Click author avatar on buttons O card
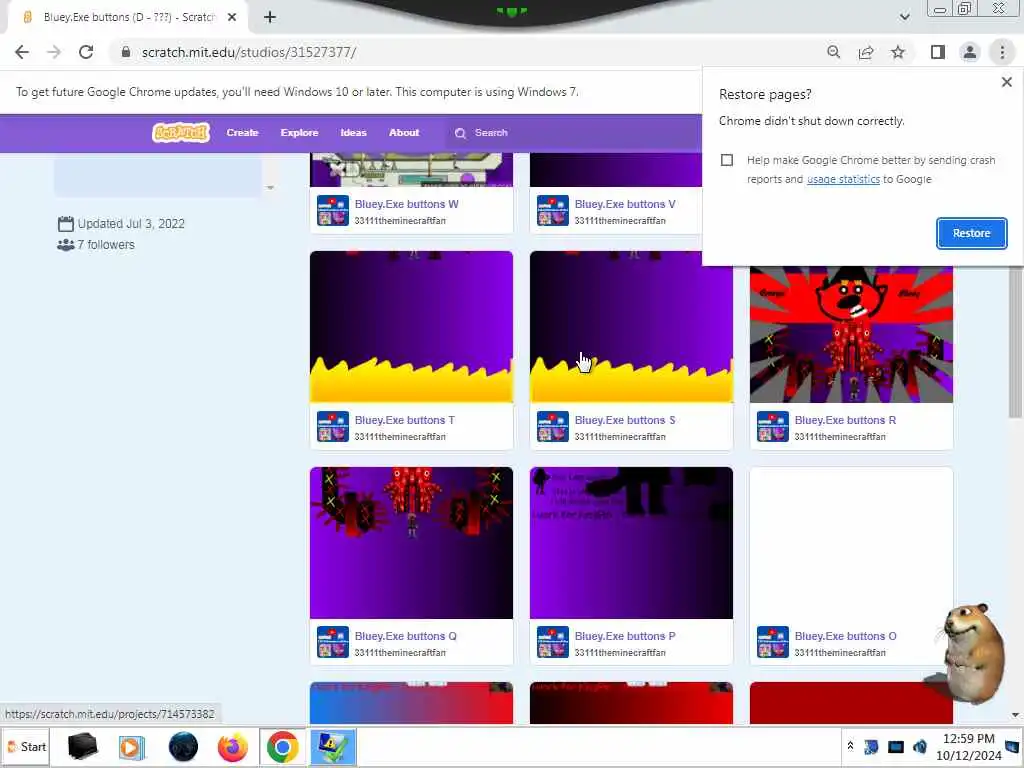Screen dimensions: 1024x768 coord(773,643)
